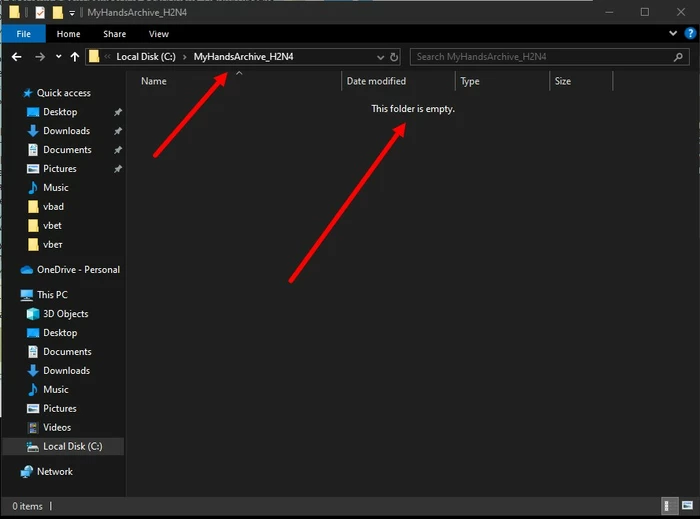Open the vbet folder

click(x=52, y=225)
